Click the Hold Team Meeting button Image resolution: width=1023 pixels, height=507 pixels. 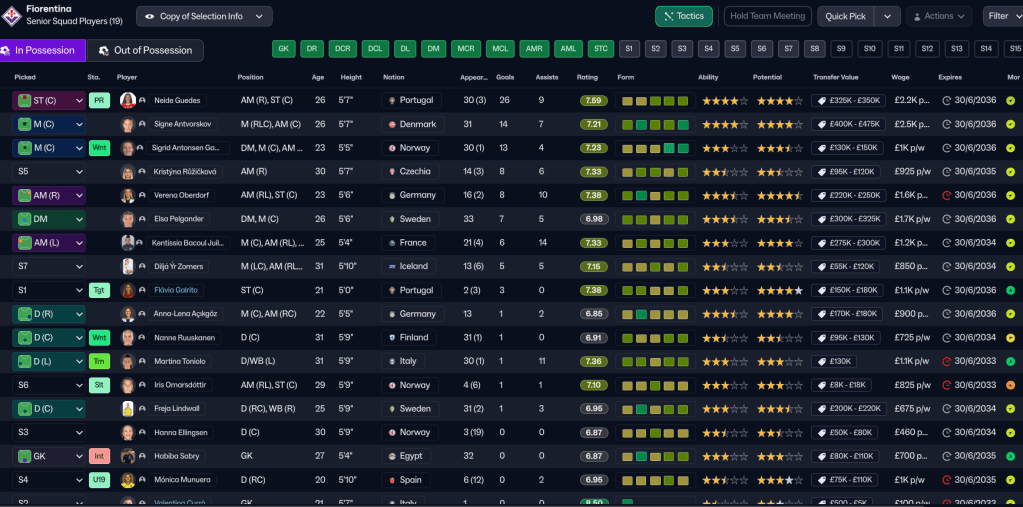pos(767,16)
